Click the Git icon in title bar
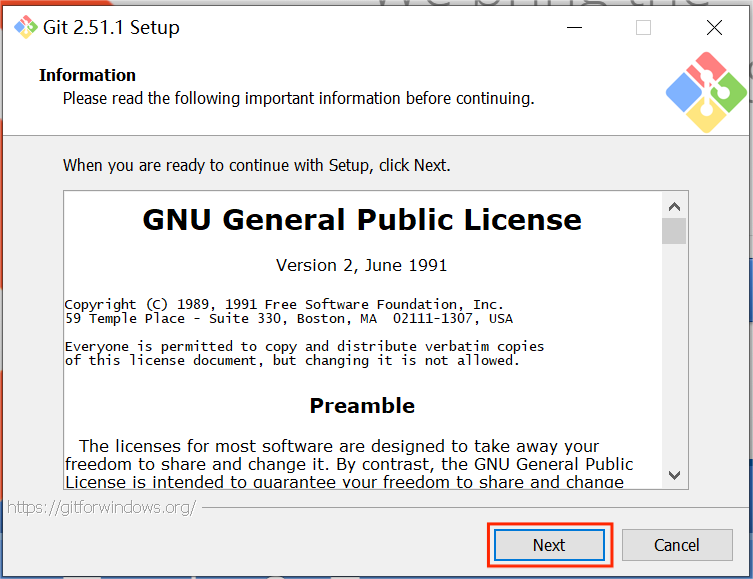753x579 pixels. pyautogui.click(x=25, y=27)
